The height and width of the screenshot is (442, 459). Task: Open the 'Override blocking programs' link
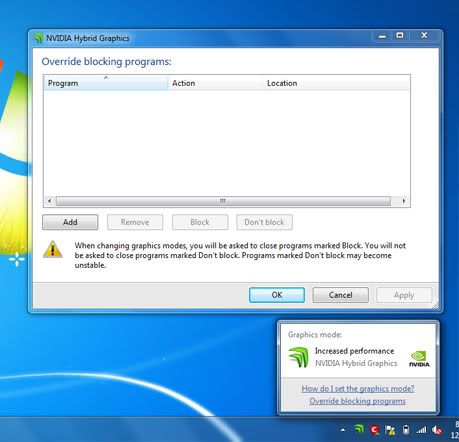click(357, 401)
